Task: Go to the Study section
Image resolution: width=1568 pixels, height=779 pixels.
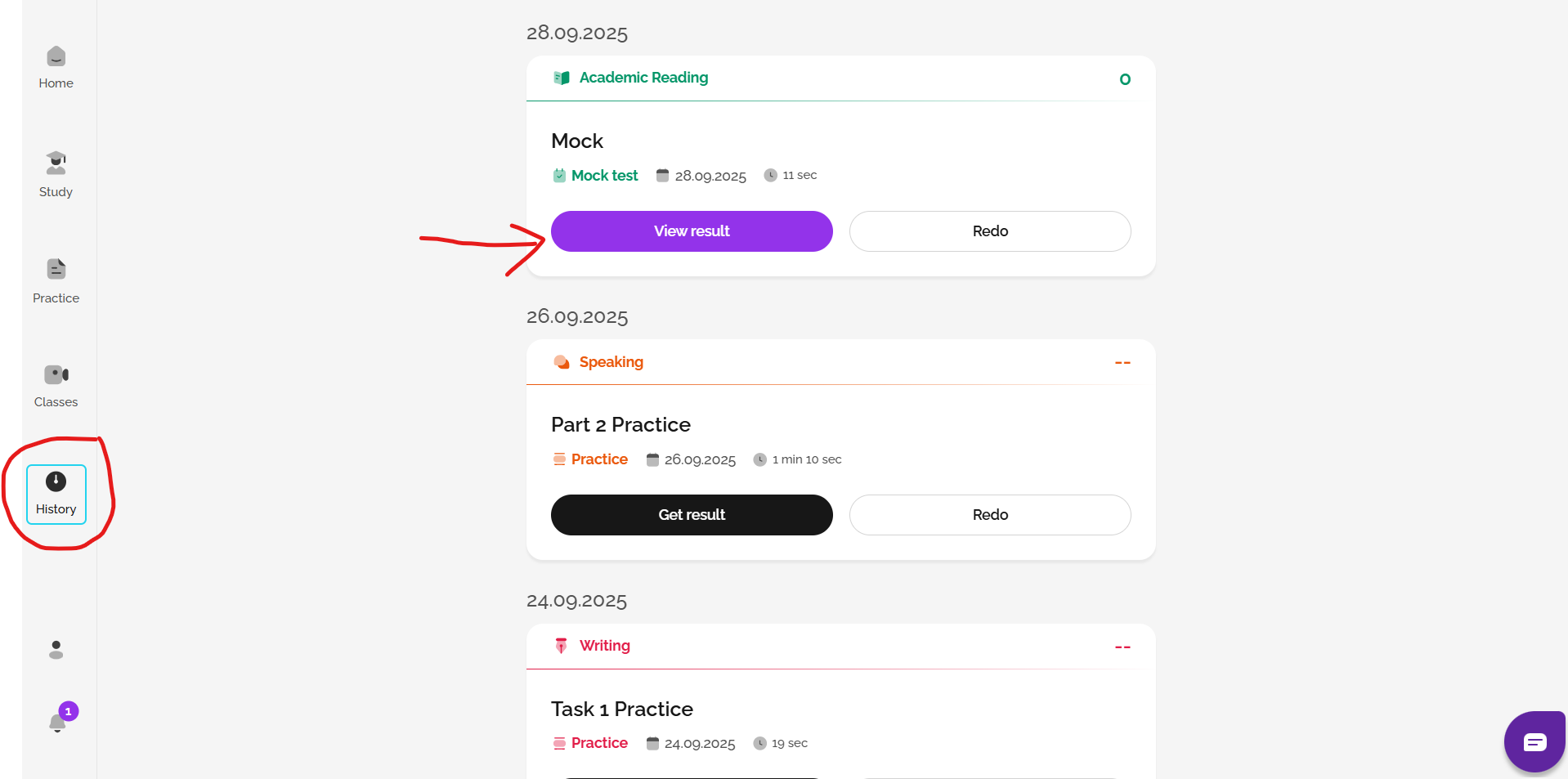Action: coord(56,174)
